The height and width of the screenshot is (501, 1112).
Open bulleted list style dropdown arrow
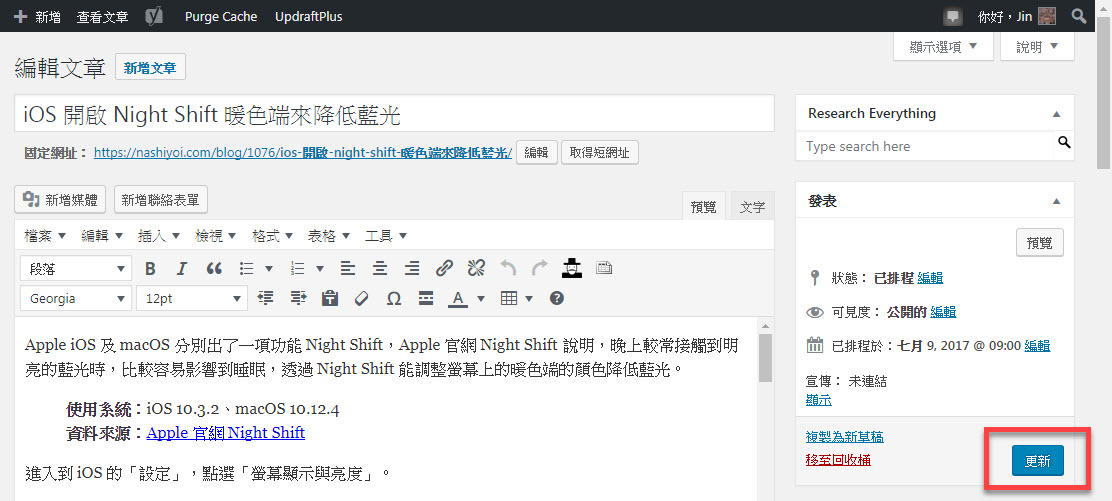[x=269, y=268]
